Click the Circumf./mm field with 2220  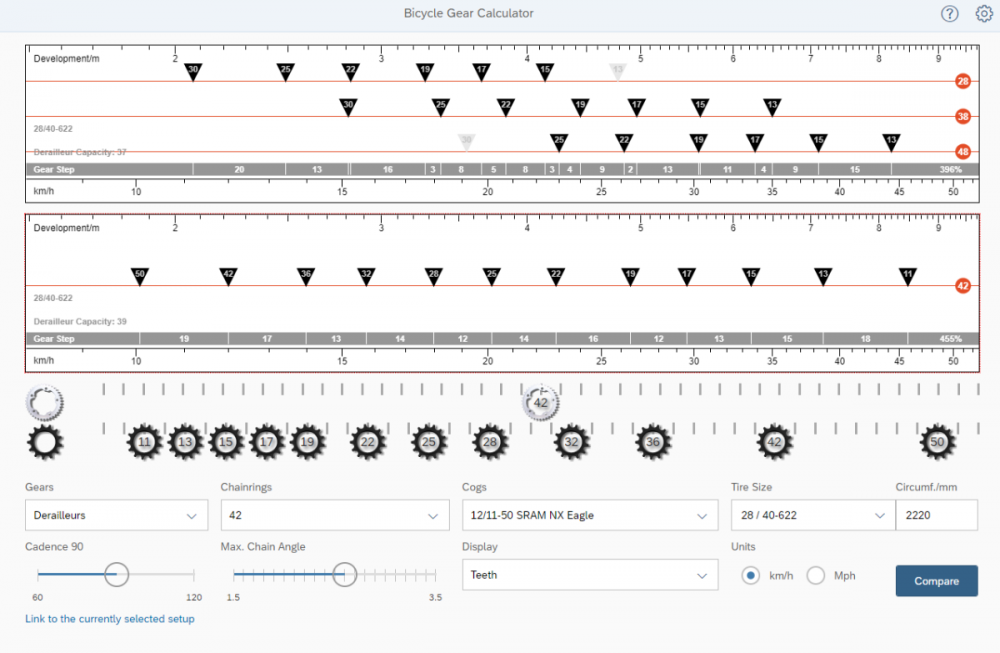936,515
